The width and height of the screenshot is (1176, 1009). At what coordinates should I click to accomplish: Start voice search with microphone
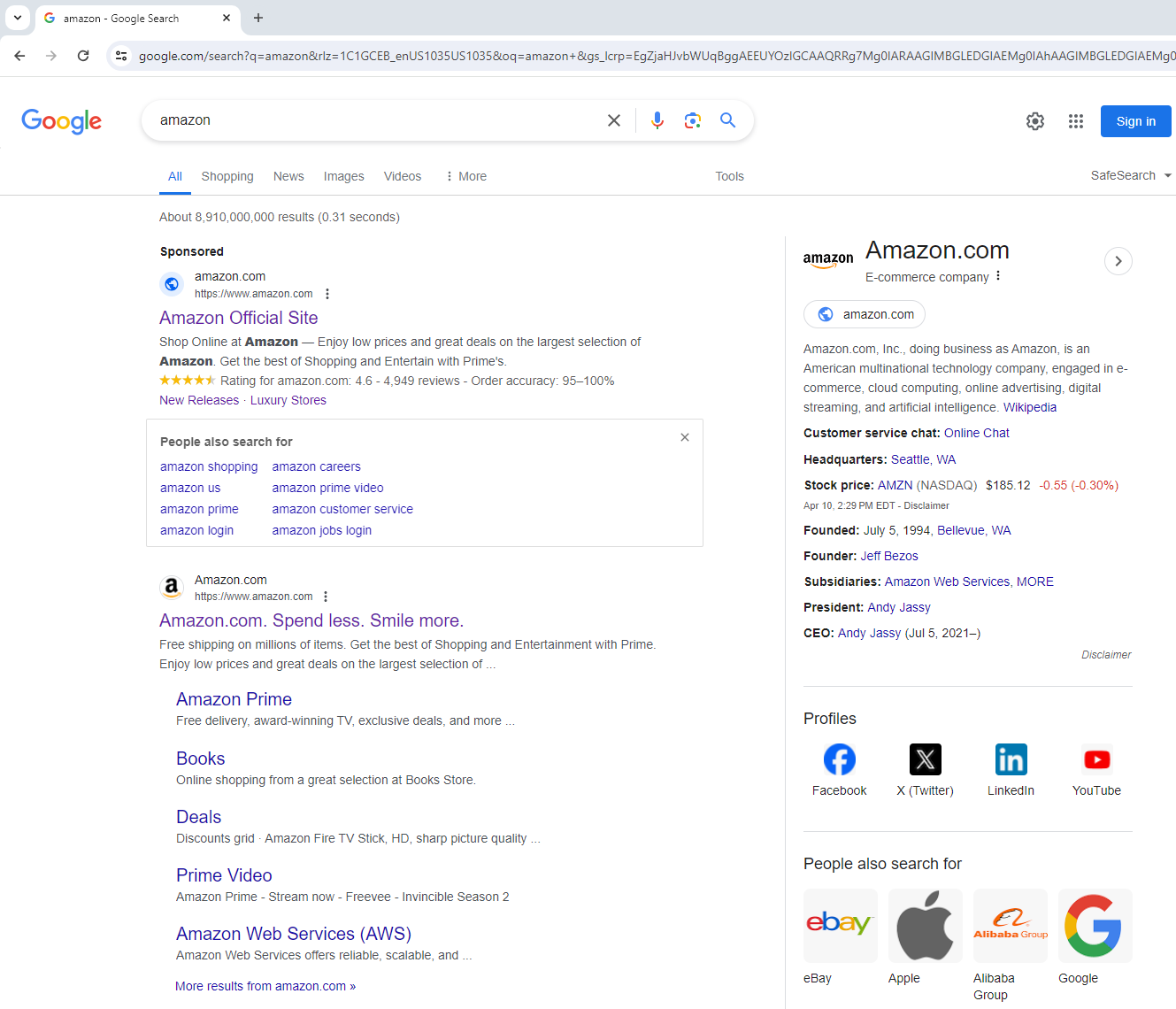tap(657, 120)
